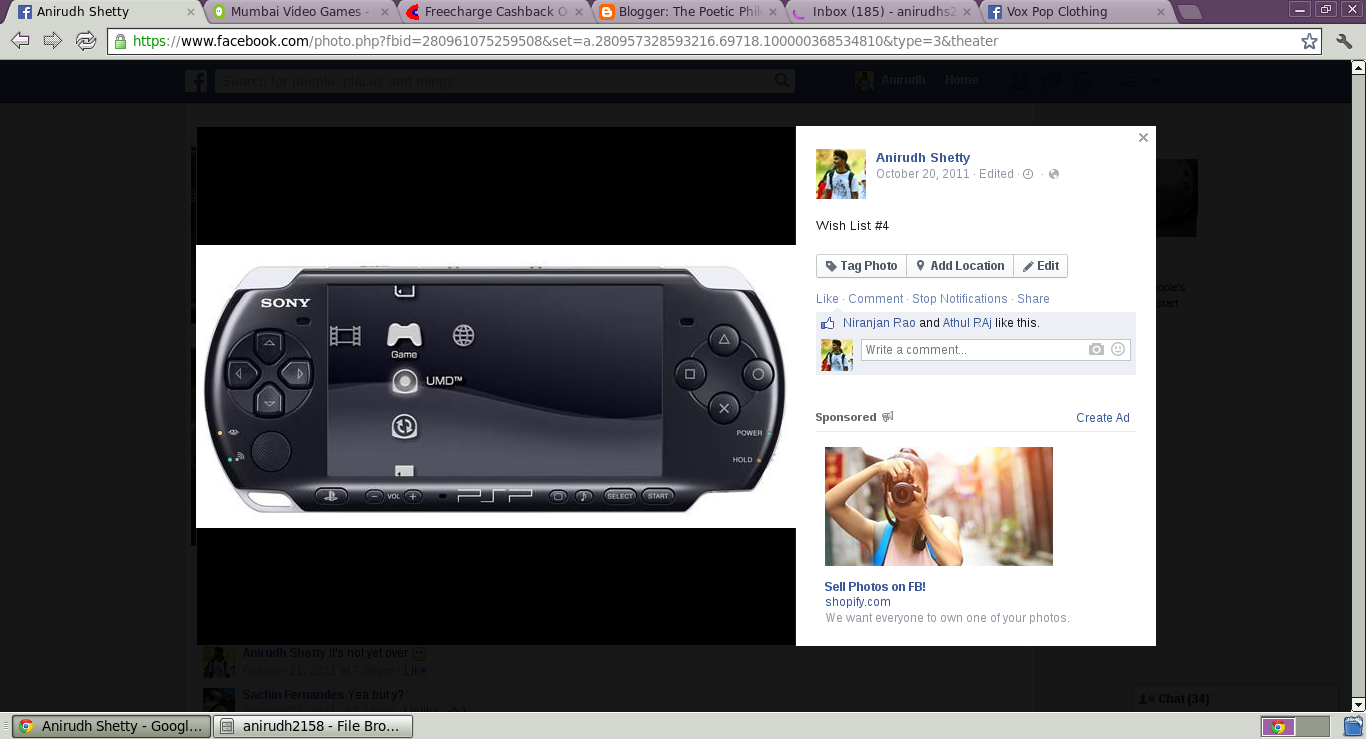1366x739 pixels.
Task: Click the Facebook logo icon
Action: 196,81
